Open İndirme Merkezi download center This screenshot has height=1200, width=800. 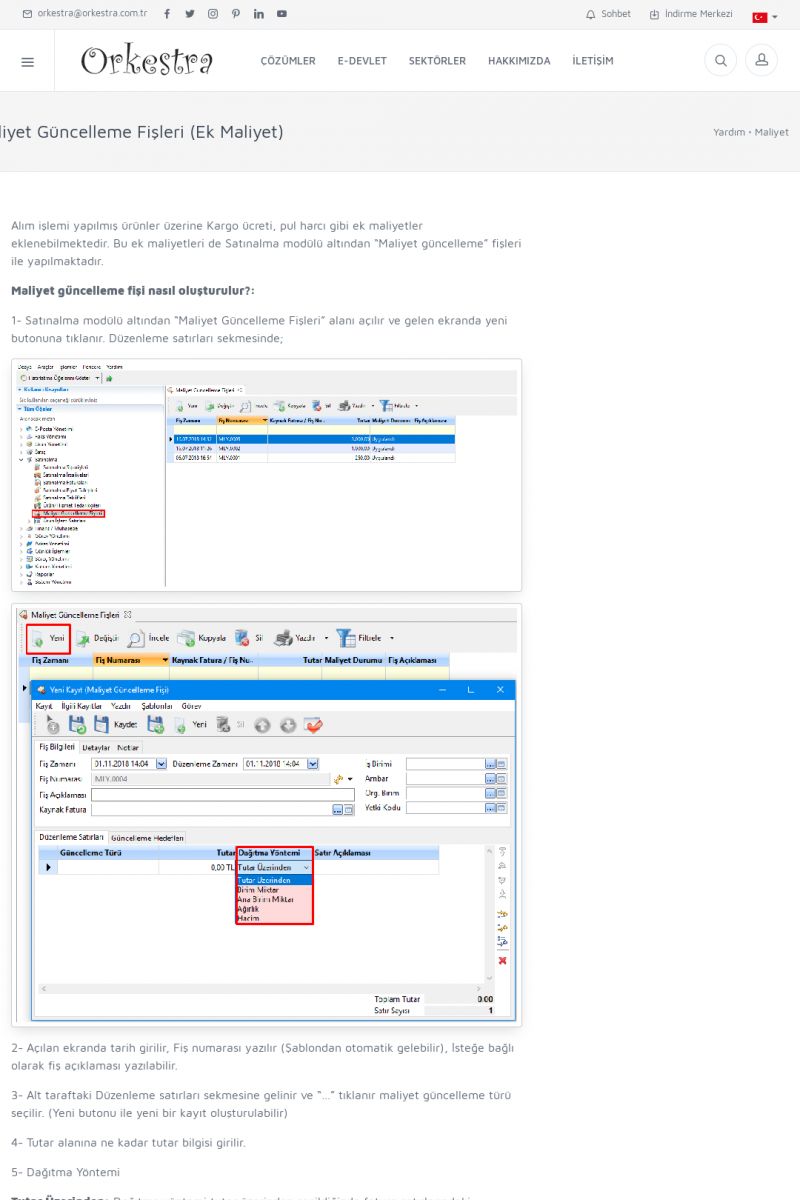[x=691, y=14]
